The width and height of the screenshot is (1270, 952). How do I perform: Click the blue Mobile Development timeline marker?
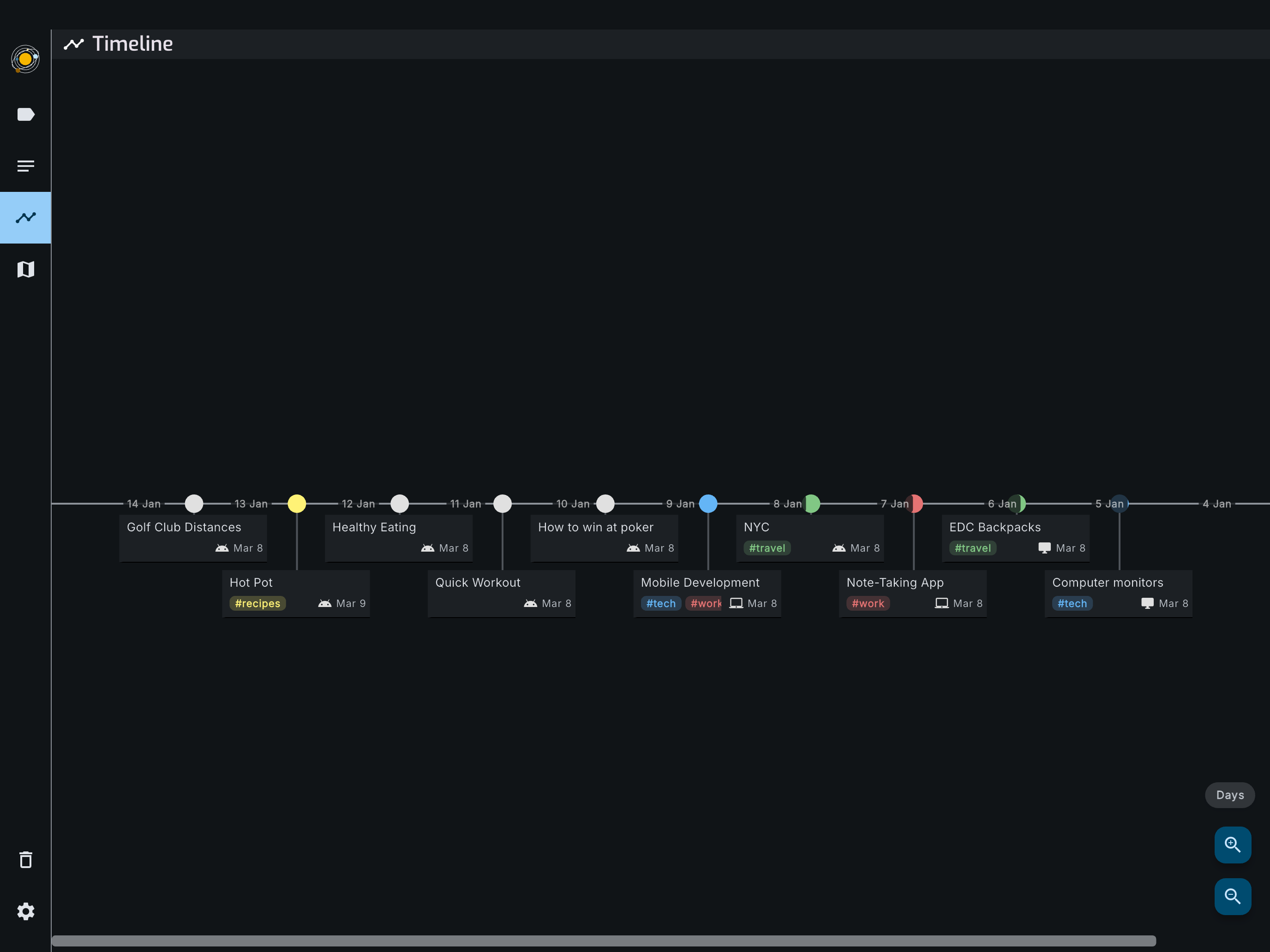point(708,503)
